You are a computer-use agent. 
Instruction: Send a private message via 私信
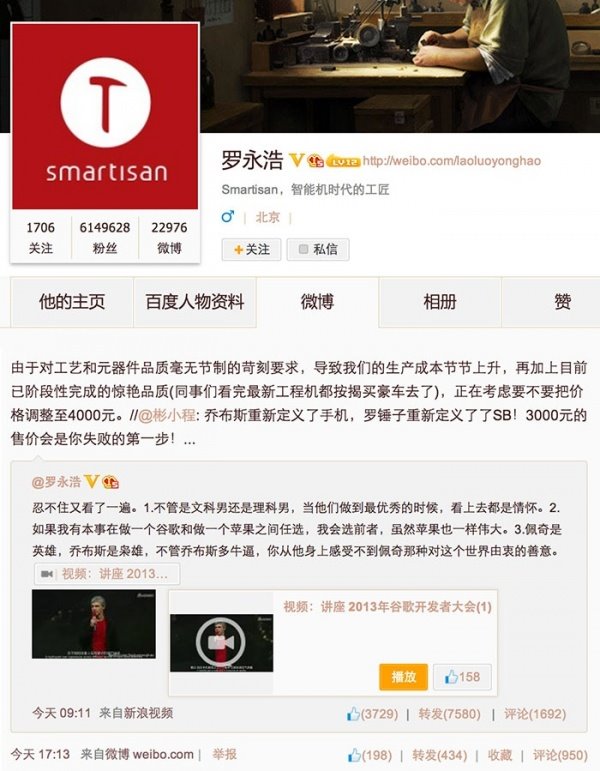point(318,249)
